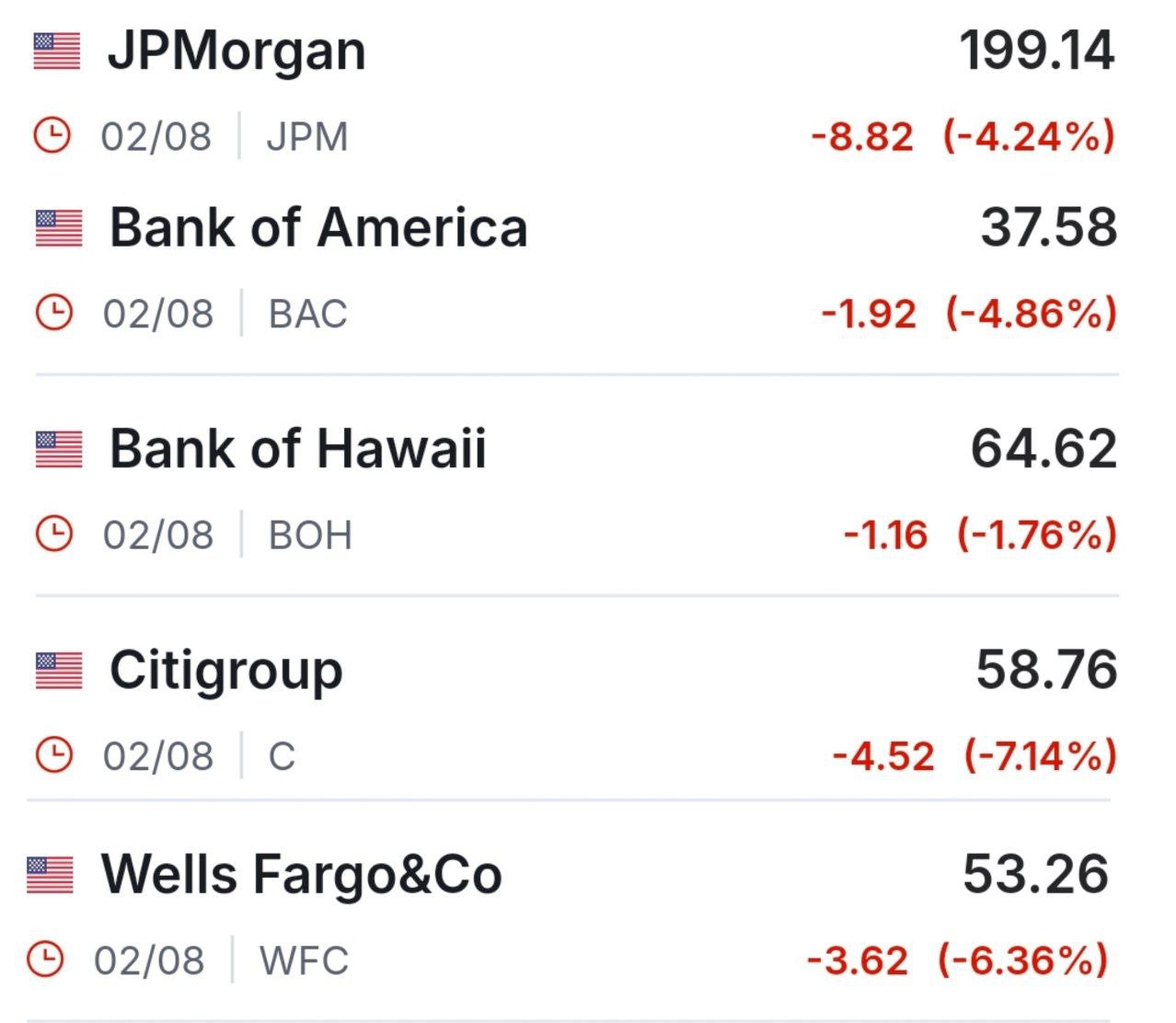Click the Bank of America price 37.58
Screen dimensions: 1176x1023
(1049, 227)
